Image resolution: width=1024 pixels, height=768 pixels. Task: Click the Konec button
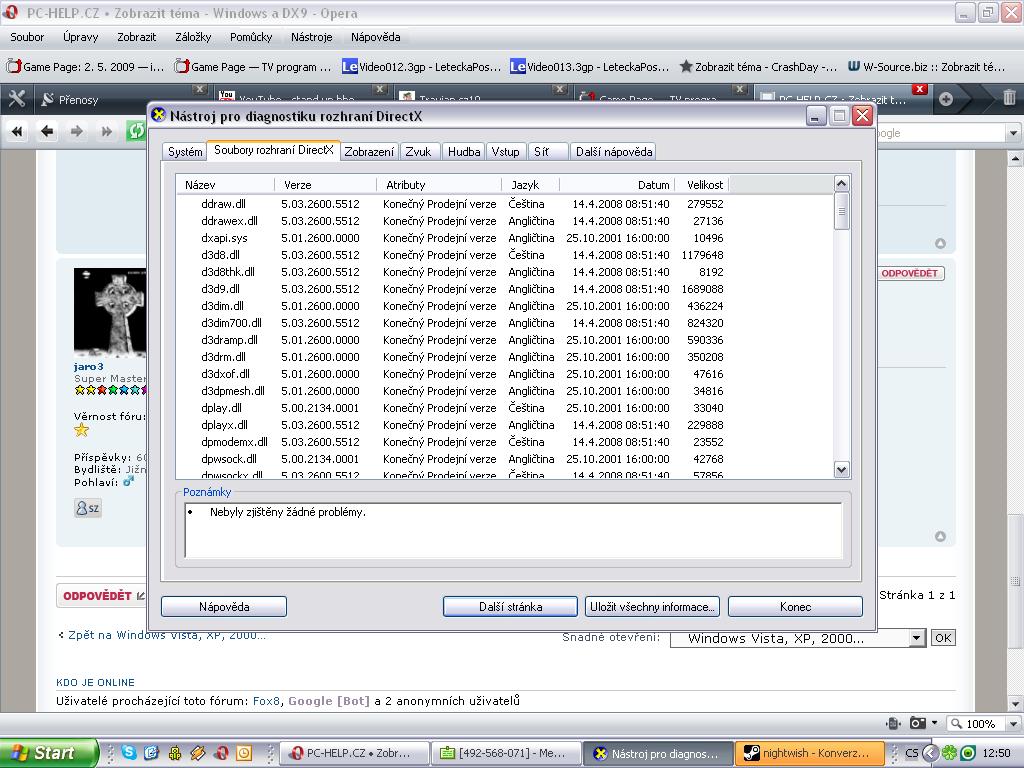tap(795, 607)
